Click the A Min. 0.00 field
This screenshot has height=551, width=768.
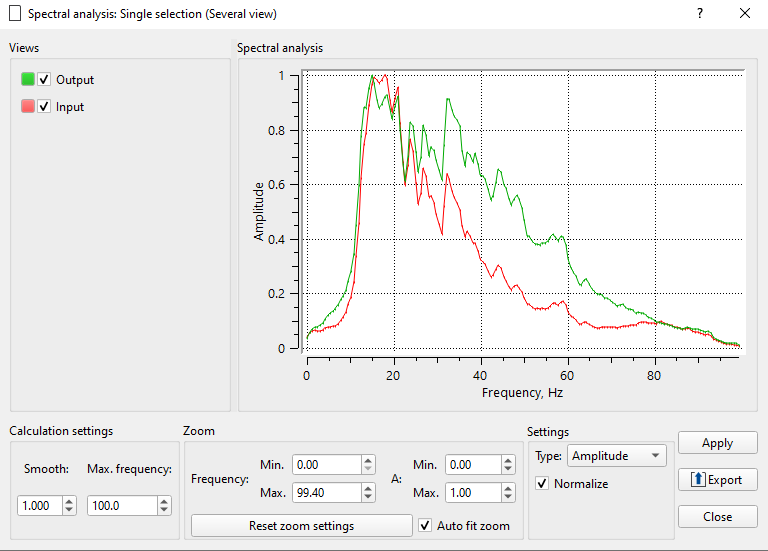pos(473,464)
